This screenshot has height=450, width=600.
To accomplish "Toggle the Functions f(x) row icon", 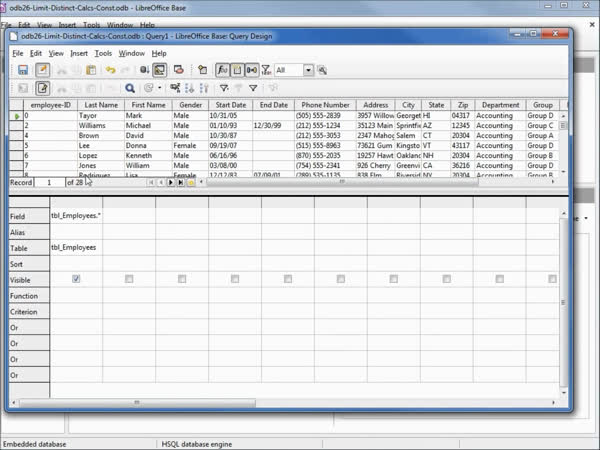I will point(222,70).
